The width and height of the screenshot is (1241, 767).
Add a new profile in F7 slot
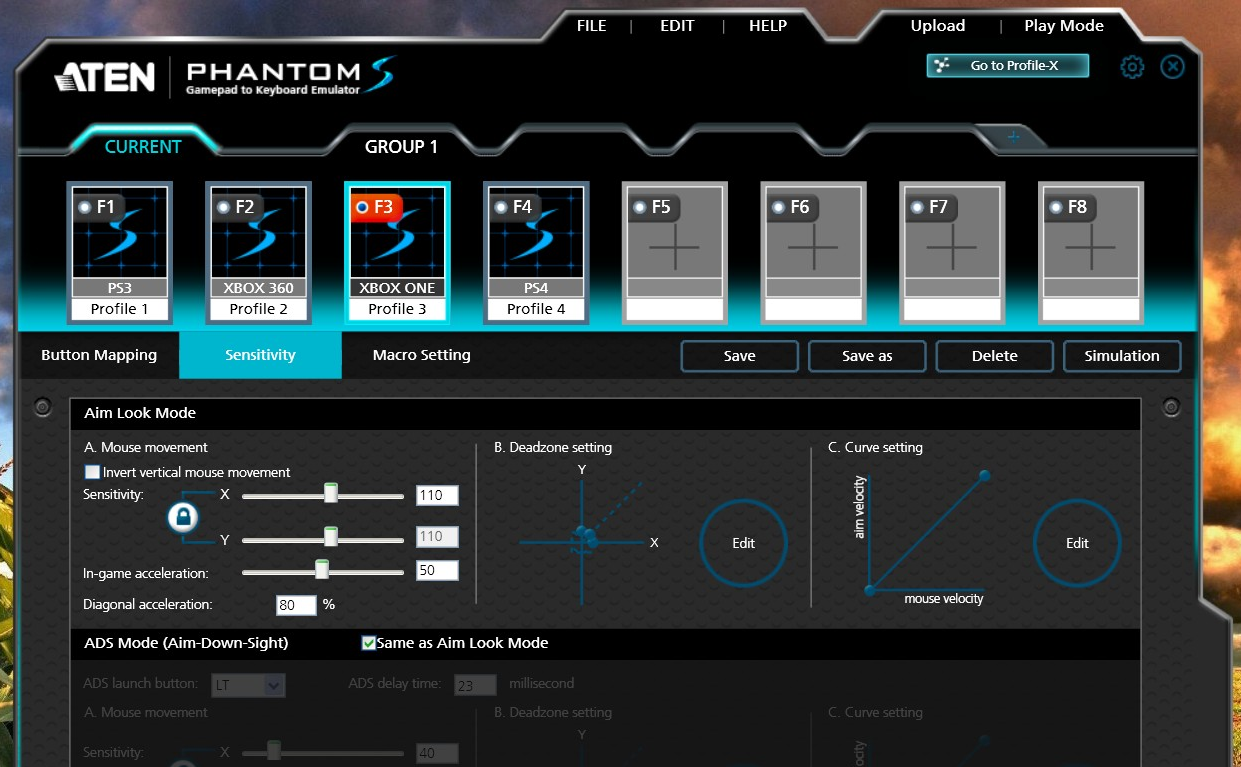point(952,252)
